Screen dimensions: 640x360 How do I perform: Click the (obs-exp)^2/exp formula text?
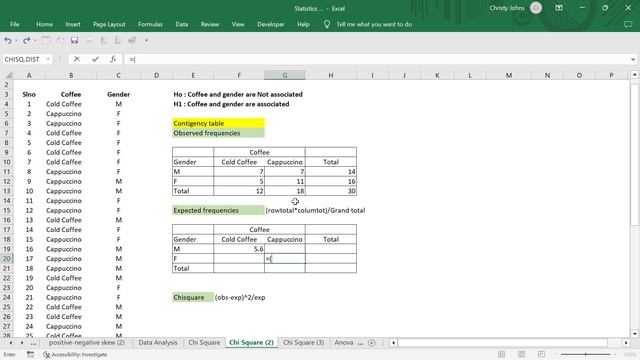(240, 298)
